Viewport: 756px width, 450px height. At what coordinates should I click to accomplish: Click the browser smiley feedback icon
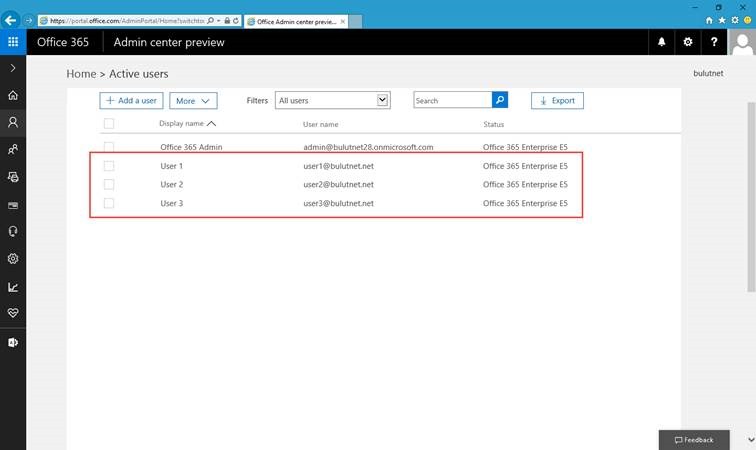click(x=748, y=20)
